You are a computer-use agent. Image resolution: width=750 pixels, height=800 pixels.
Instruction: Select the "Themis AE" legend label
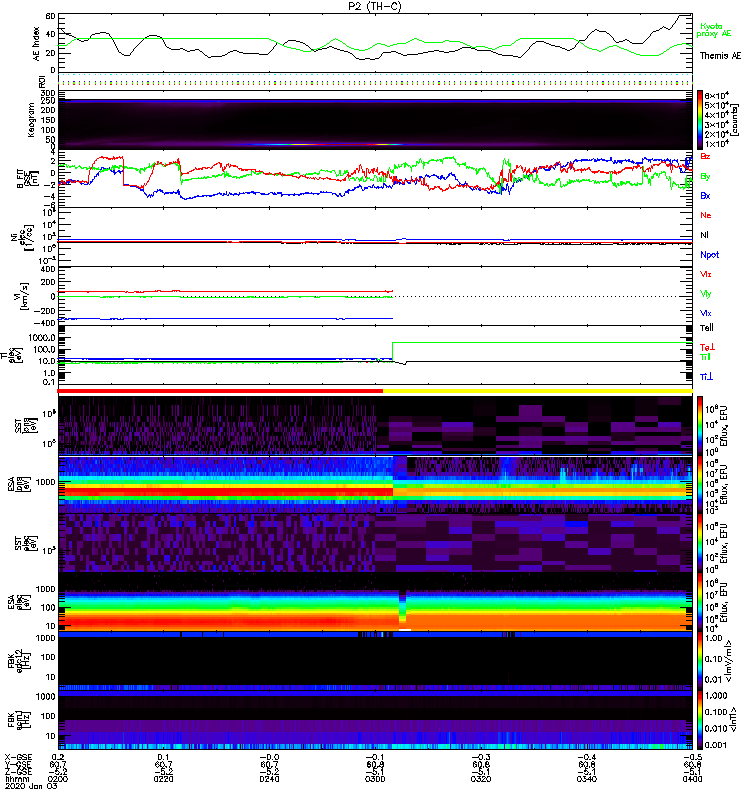click(720, 56)
